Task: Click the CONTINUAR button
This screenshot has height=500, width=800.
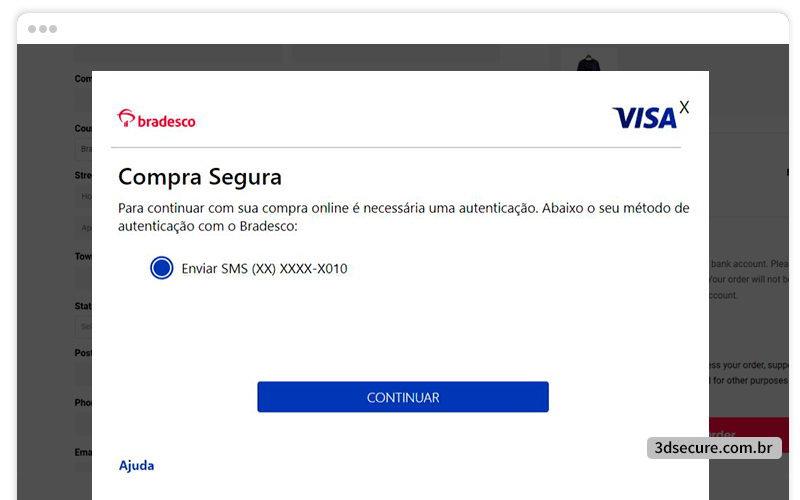Action: pyautogui.click(x=403, y=397)
